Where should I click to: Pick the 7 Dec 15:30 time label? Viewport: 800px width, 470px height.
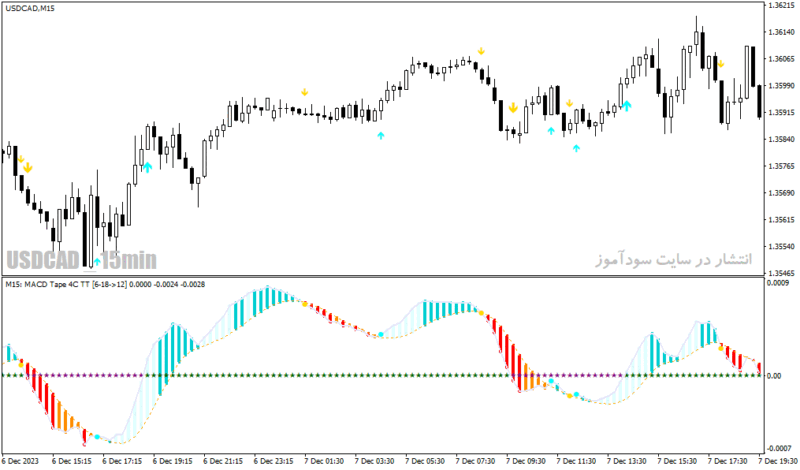(678, 461)
